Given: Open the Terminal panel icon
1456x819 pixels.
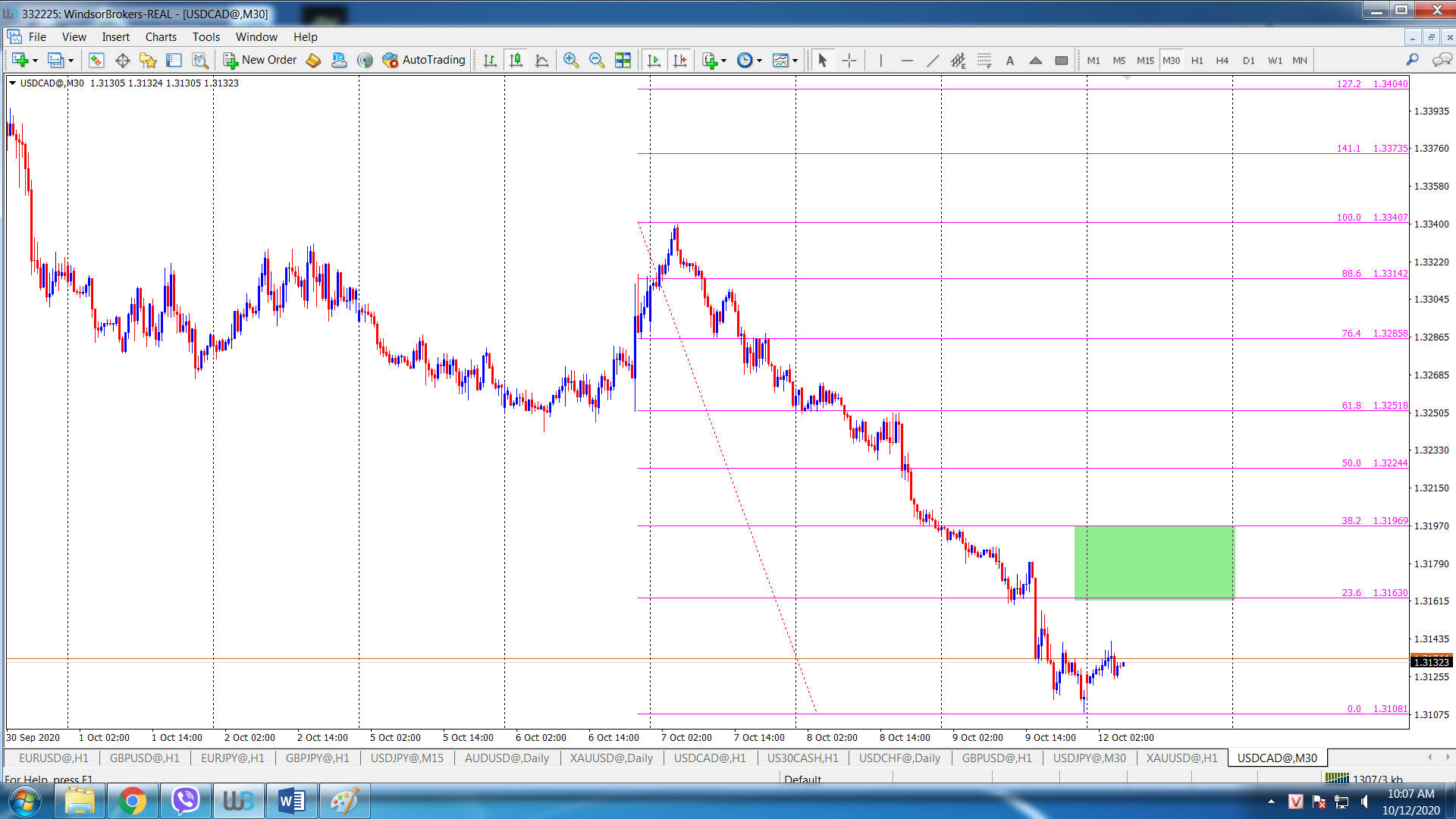Looking at the screenshot, I should (x=174, y=61).
